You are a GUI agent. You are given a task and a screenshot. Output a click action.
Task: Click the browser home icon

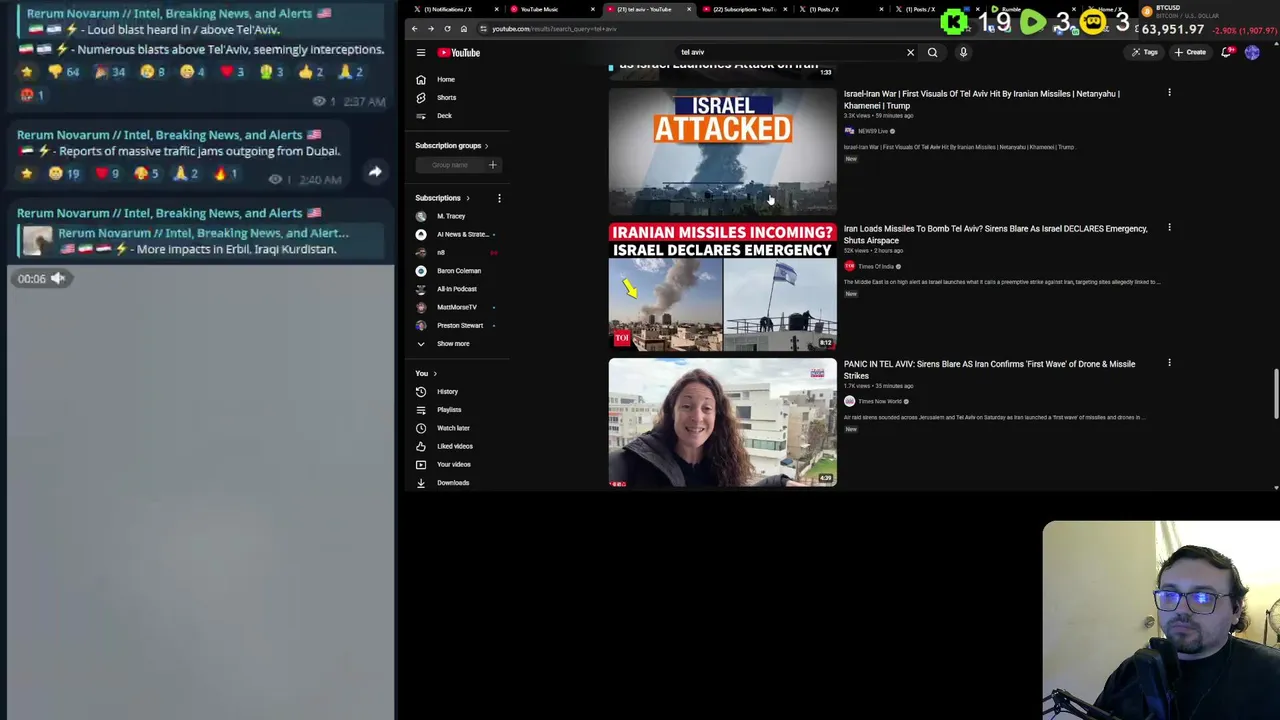tap(464, 28)
